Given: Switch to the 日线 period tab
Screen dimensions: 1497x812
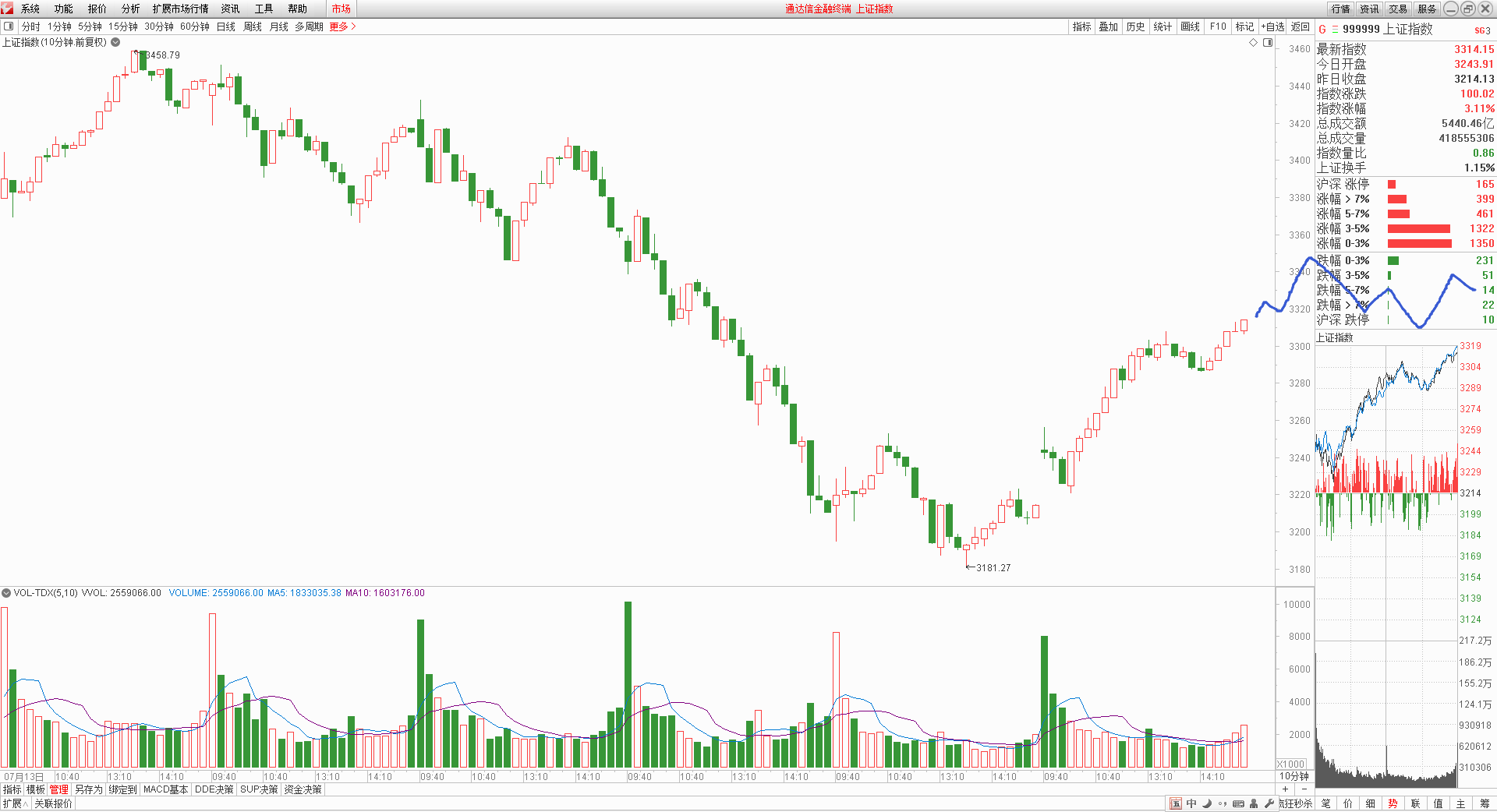Looking at the screenshot, I should click(x=225, y=26).
